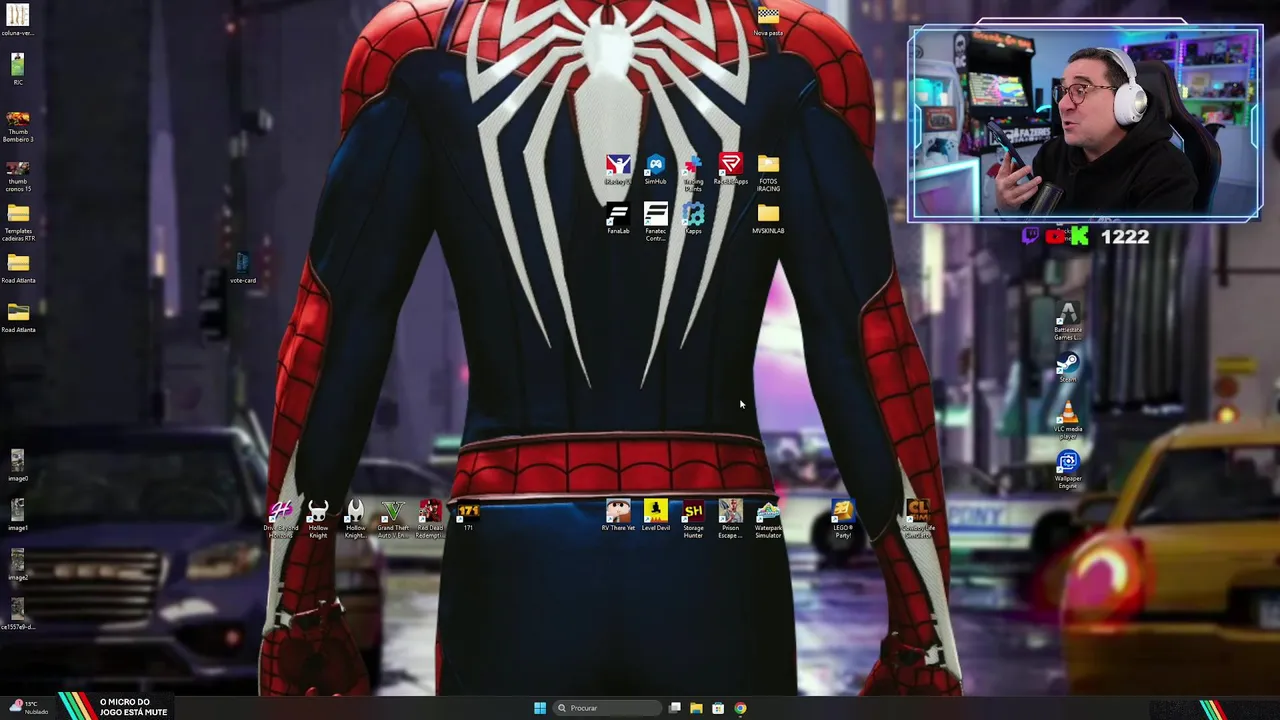This screenshot has width=1280, height=720.
Task: Open the Red Dead Redemption shortcut
Action: coord(430,519)
